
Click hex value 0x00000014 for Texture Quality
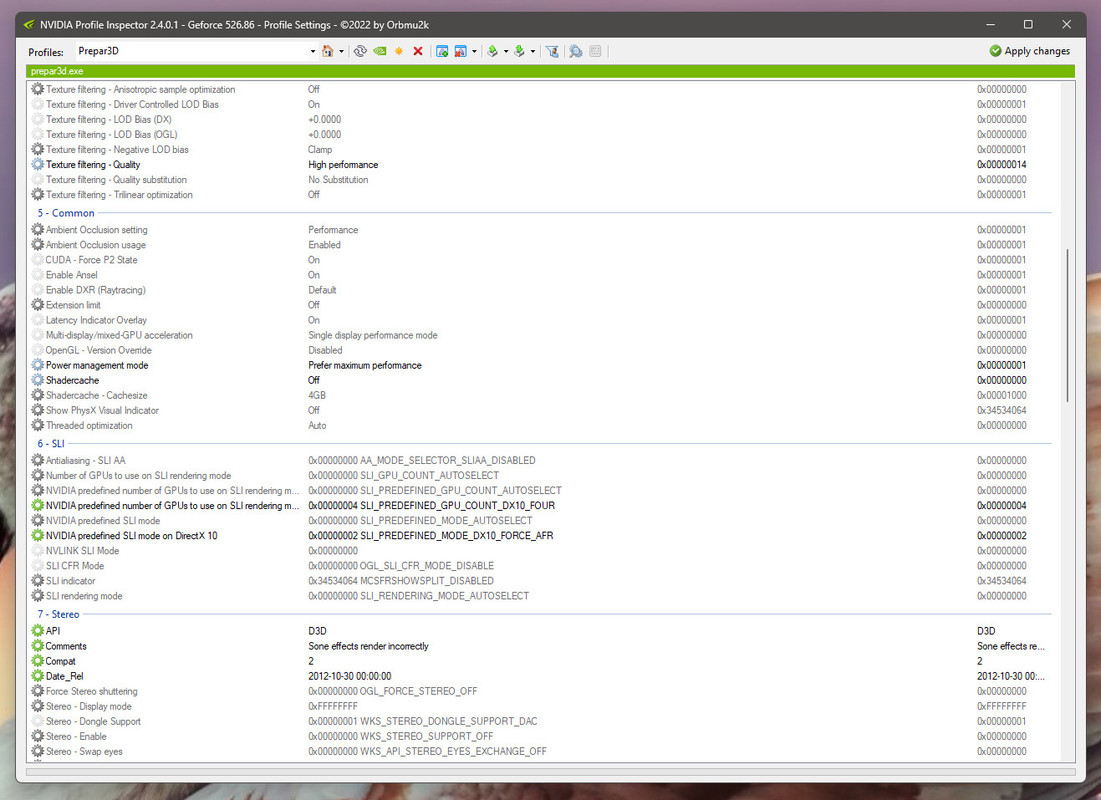pos(1002,164)
